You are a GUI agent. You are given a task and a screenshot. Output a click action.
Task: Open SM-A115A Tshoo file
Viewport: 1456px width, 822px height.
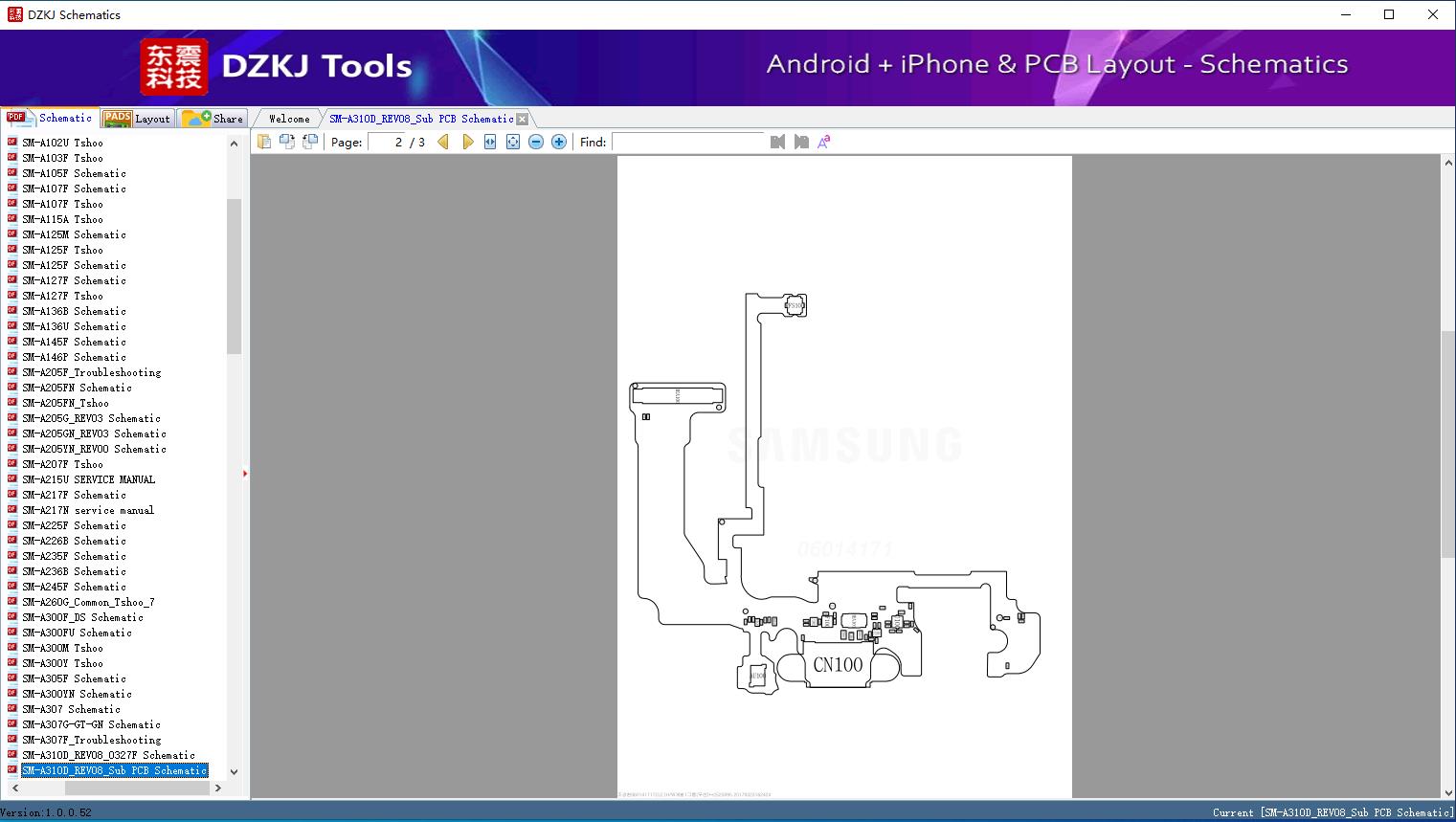pyautogui.click(x=62, y=219)
